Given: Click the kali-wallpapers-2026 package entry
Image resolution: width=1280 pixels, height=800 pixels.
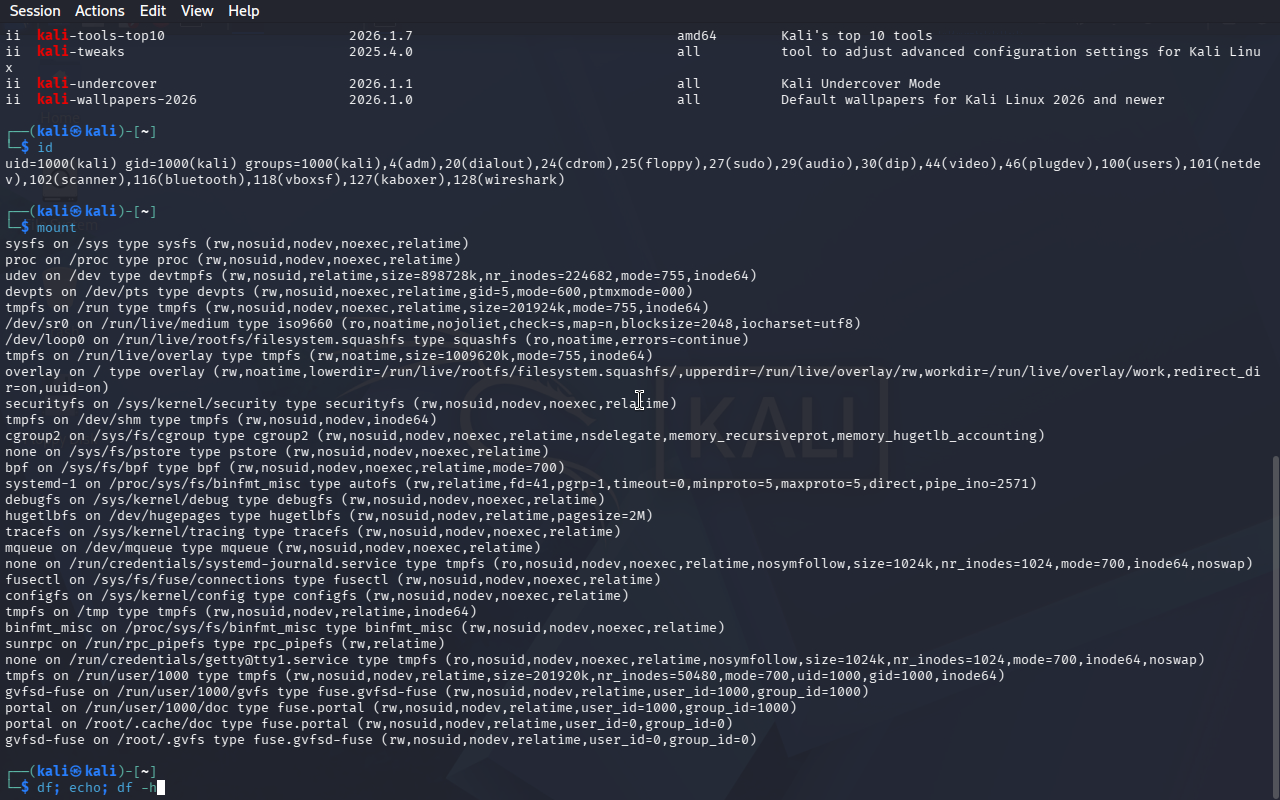Looking at the screenshot, I should pos(117,100).
